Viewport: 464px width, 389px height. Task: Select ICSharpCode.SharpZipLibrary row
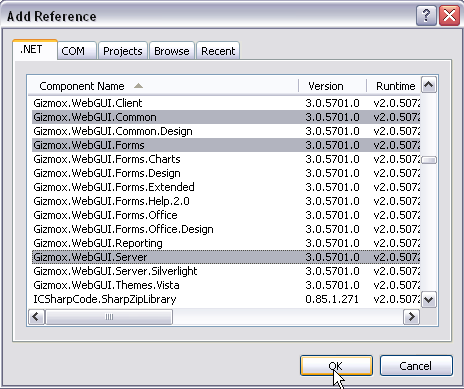226,299
